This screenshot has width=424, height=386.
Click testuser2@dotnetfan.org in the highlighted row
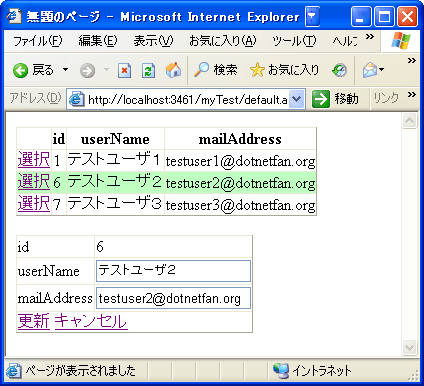point(240,183)
